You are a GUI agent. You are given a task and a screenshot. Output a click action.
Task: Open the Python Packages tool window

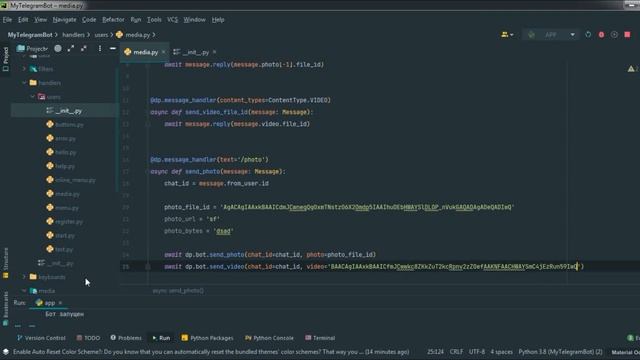click(207, 338)
